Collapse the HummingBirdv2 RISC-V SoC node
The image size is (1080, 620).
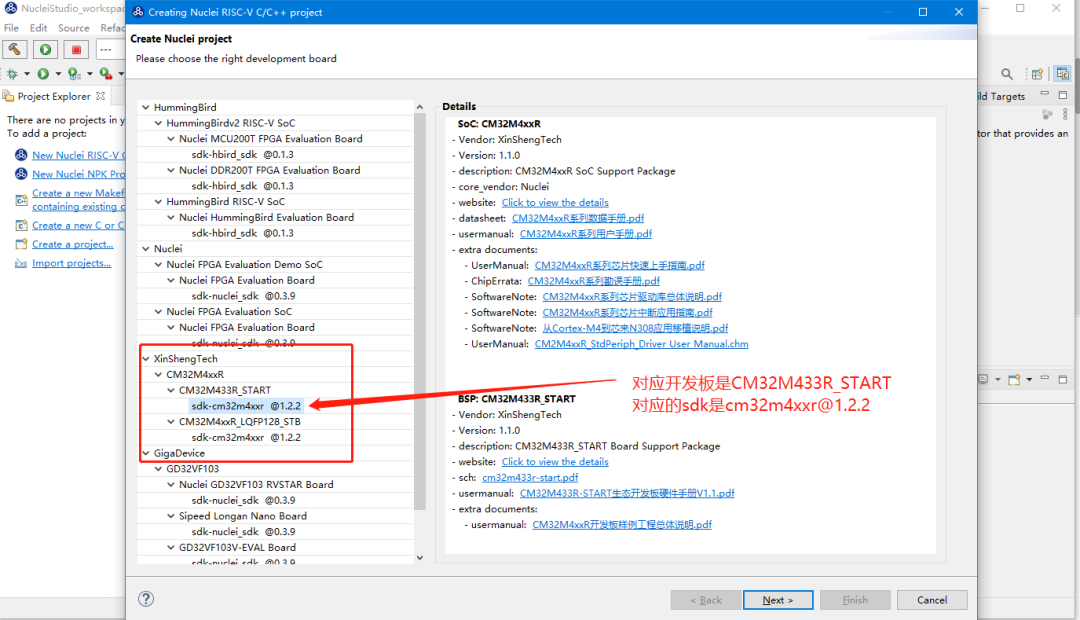(x=158, y=123)
